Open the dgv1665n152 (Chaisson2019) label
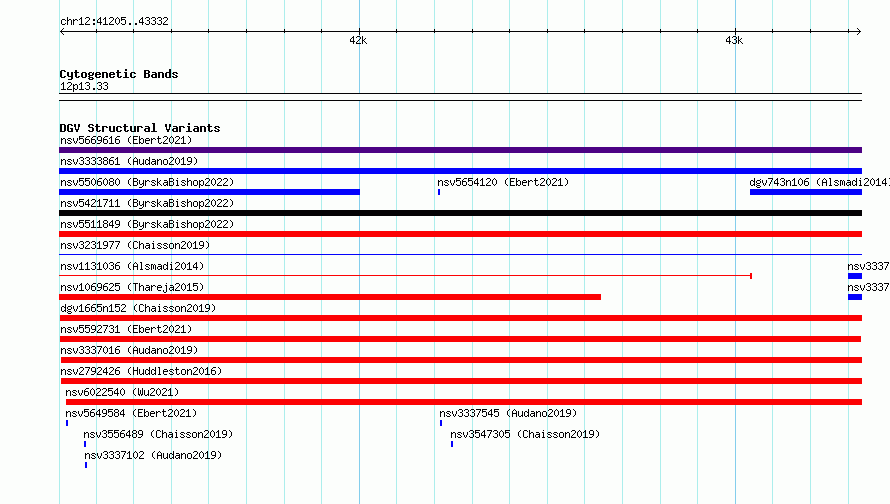This screenshot has height=504, width=890. pyautogui.click(x=138, y=308)
